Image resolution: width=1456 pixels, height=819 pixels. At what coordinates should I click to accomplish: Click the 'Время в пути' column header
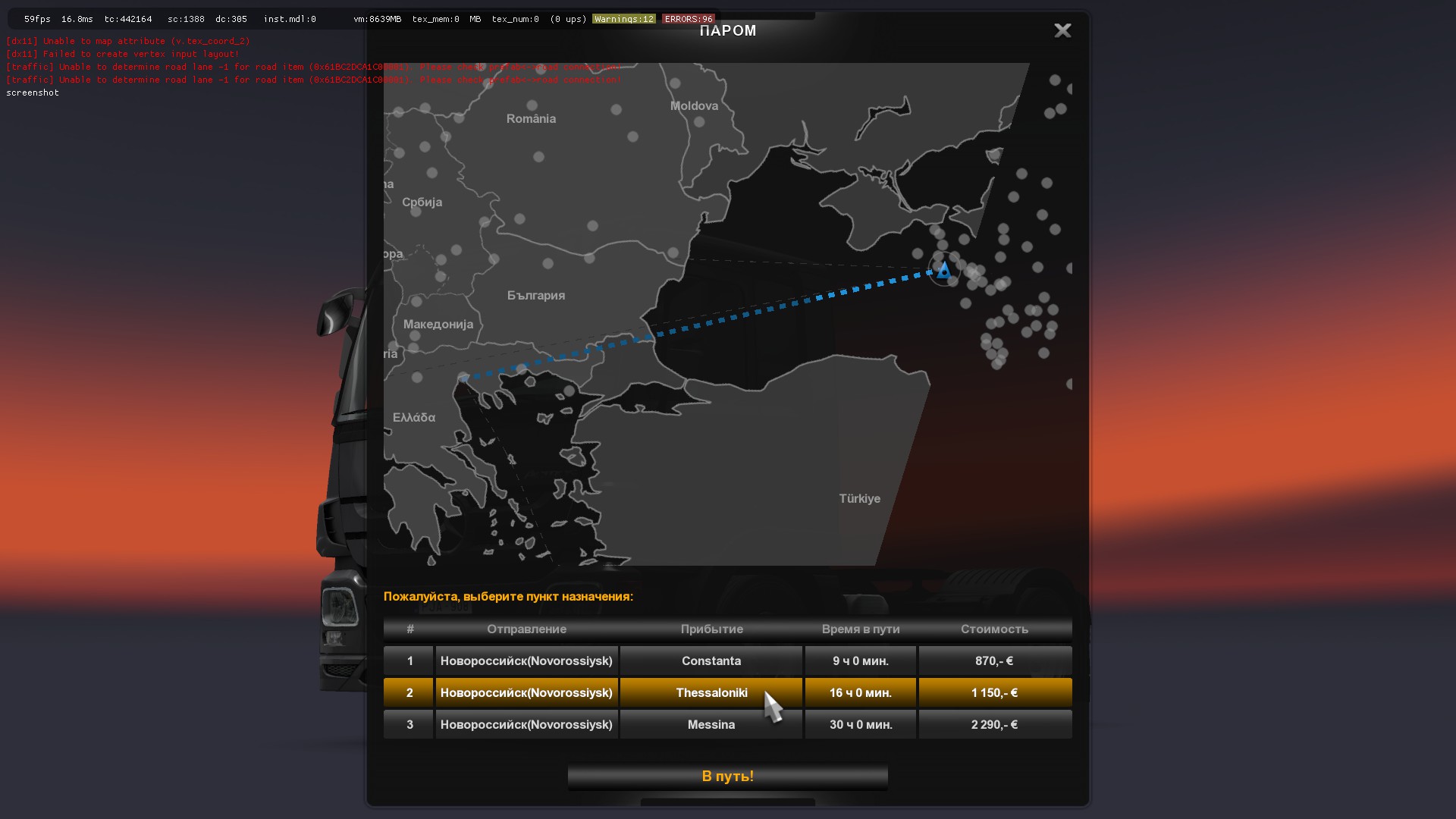click(861, 629)
